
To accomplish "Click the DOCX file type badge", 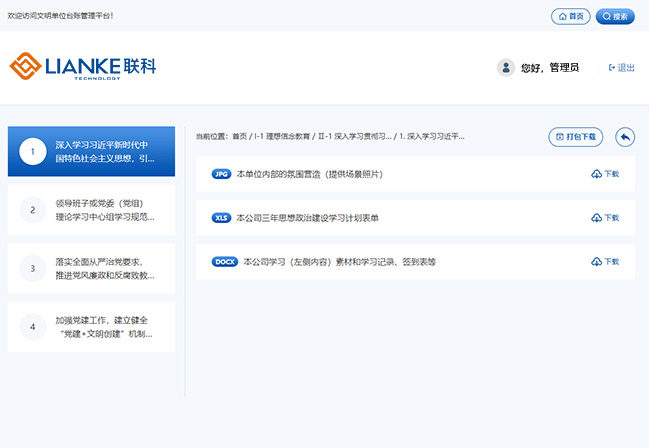I will (x=225, y=261).
